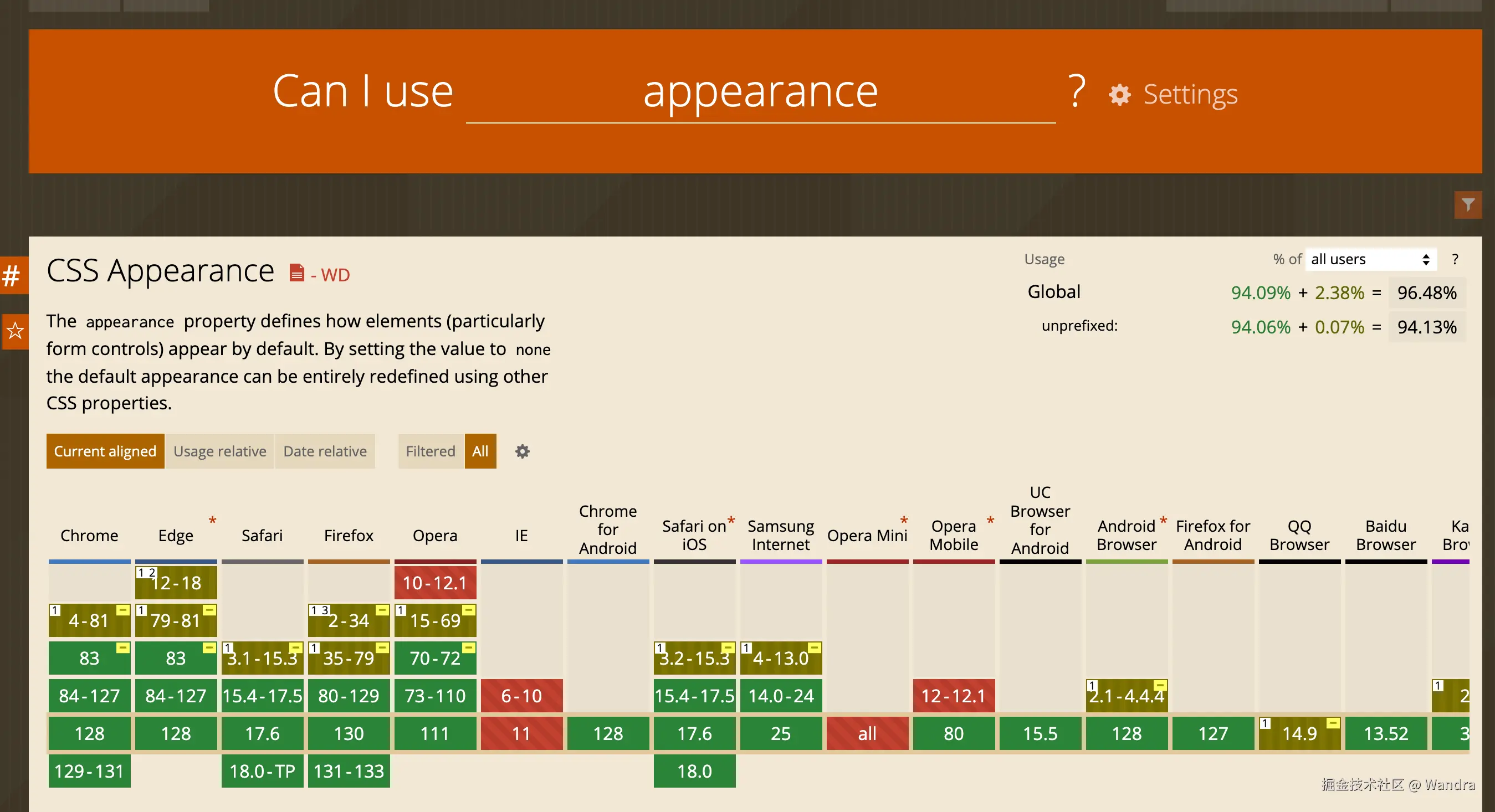1495x812 pixels.
Task: Click the Edge column asterisk note
Action: (212, 520)
